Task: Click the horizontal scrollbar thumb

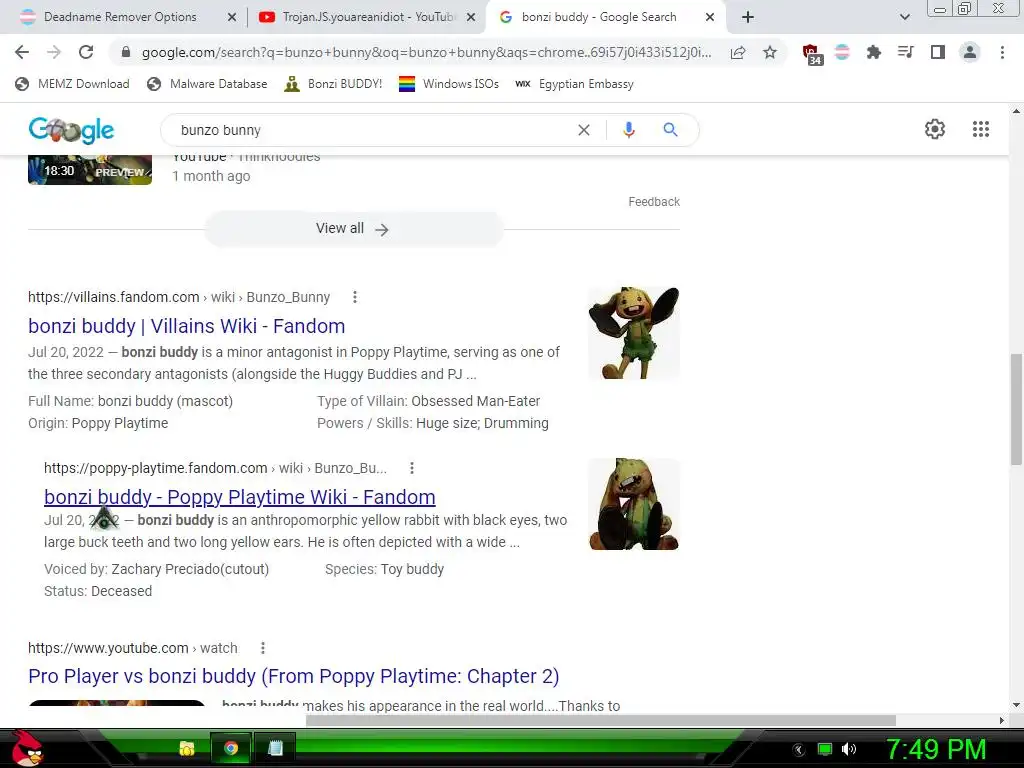Action: pyautogui.click(x=601, y=720)
